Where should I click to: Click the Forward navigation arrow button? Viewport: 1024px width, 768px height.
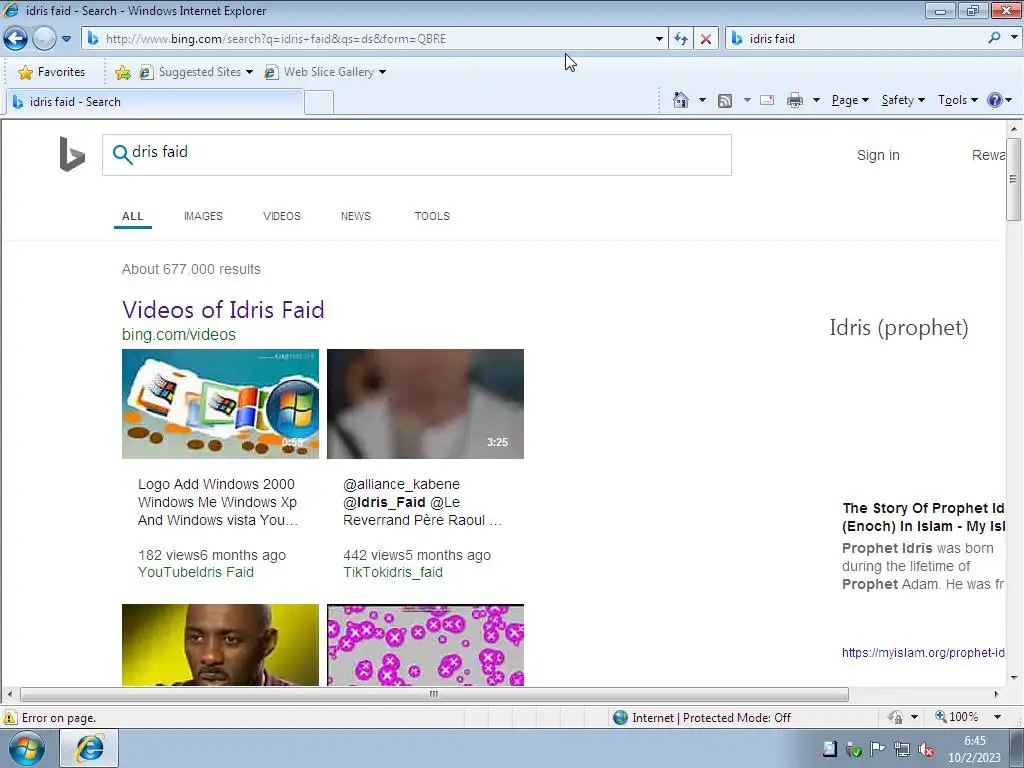(x=44, y=39)
